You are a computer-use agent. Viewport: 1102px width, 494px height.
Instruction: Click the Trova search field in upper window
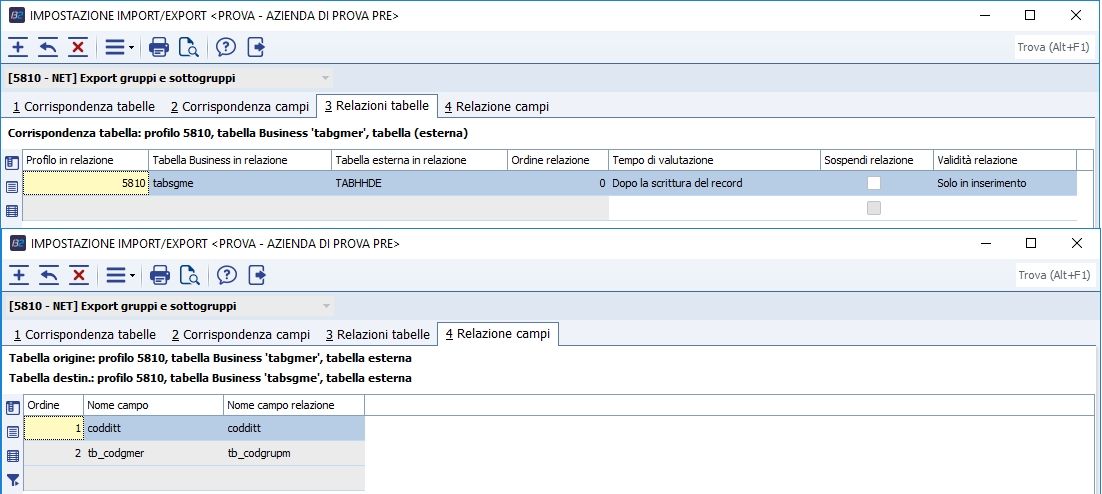tap(1053, 47)
